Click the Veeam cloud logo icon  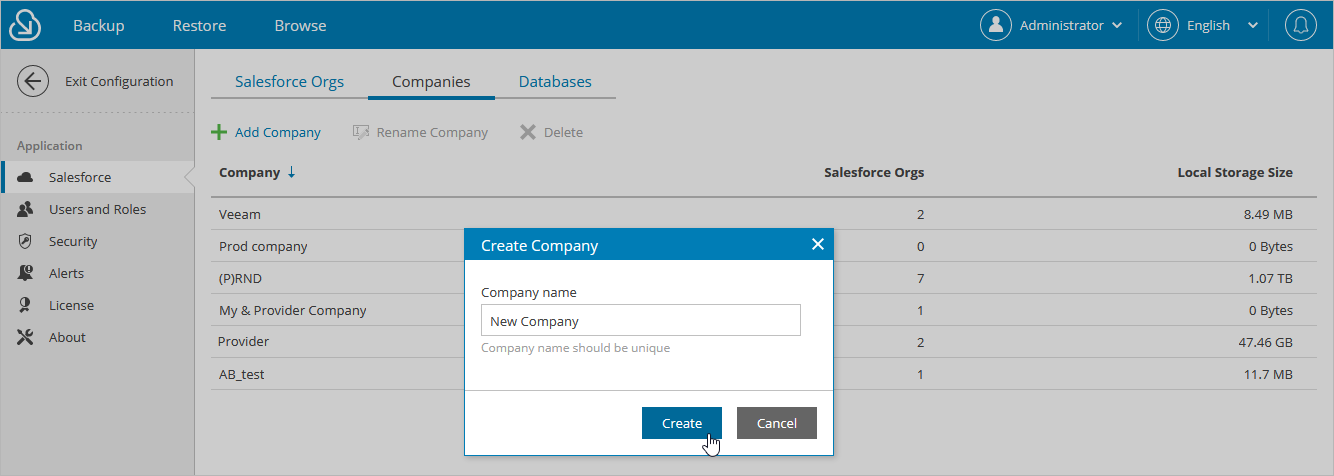coord(25,25)
